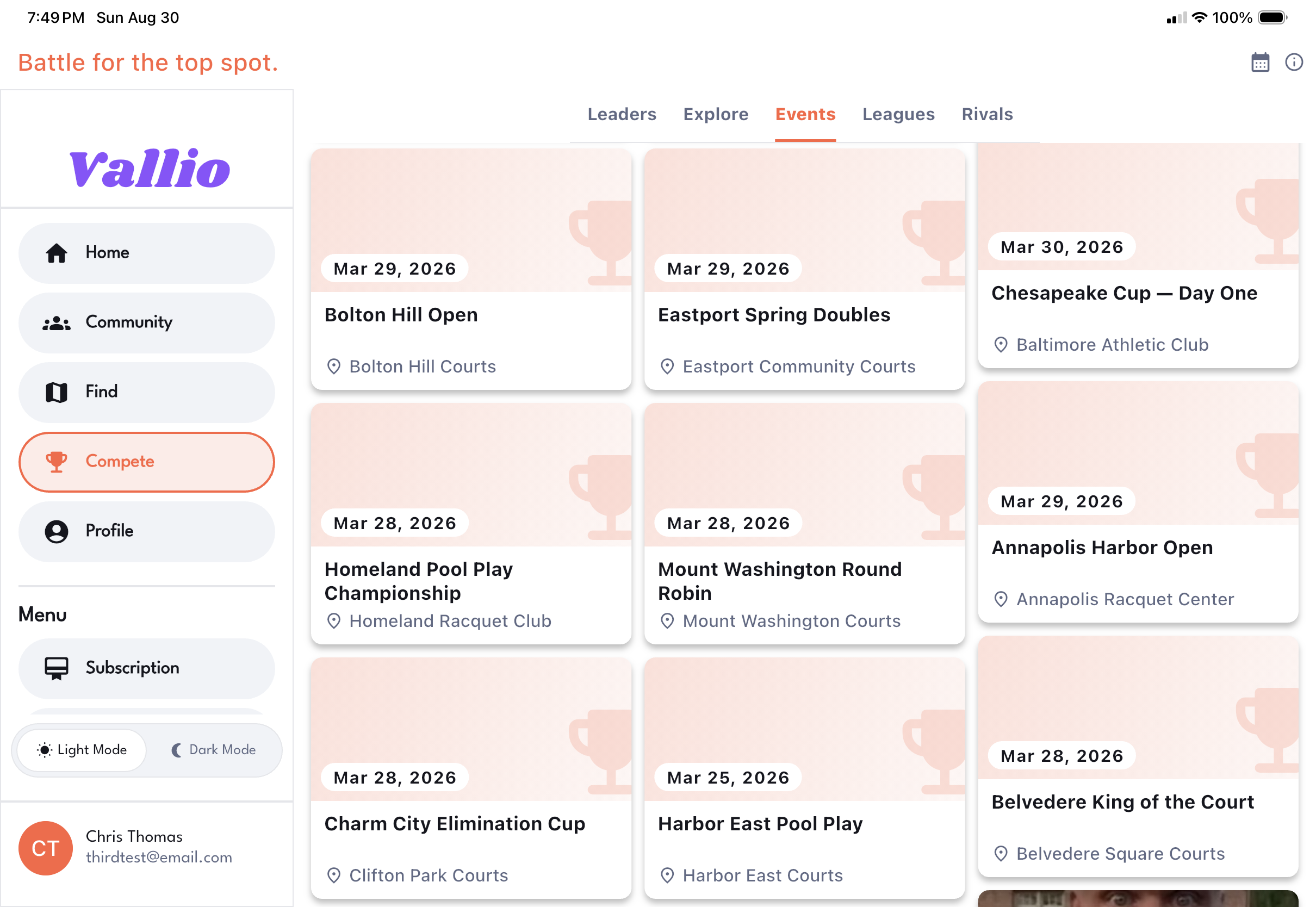The width and height of the screenshot is (1316, 907).
Task: Click location pin beside Bolton Hill Courts
Action: click(333, 366)
